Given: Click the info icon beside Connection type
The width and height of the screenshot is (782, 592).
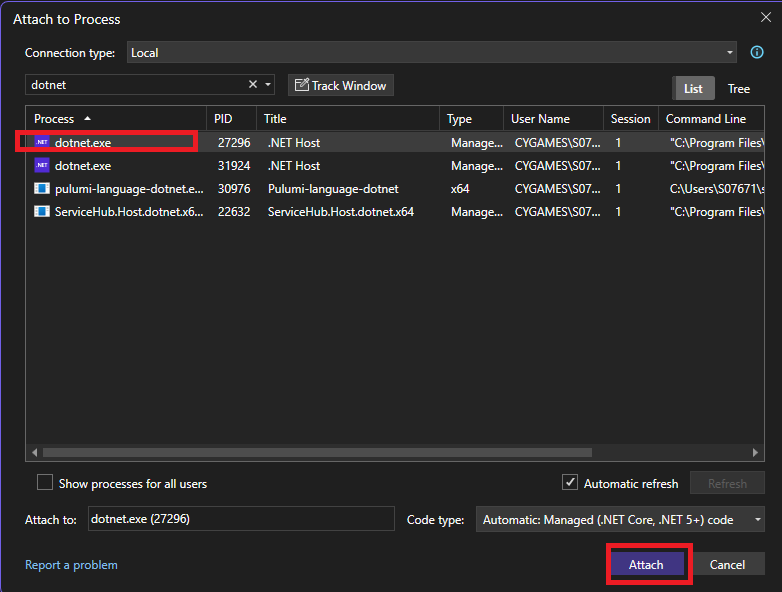Looking at the screenshot, I should 757,52.
